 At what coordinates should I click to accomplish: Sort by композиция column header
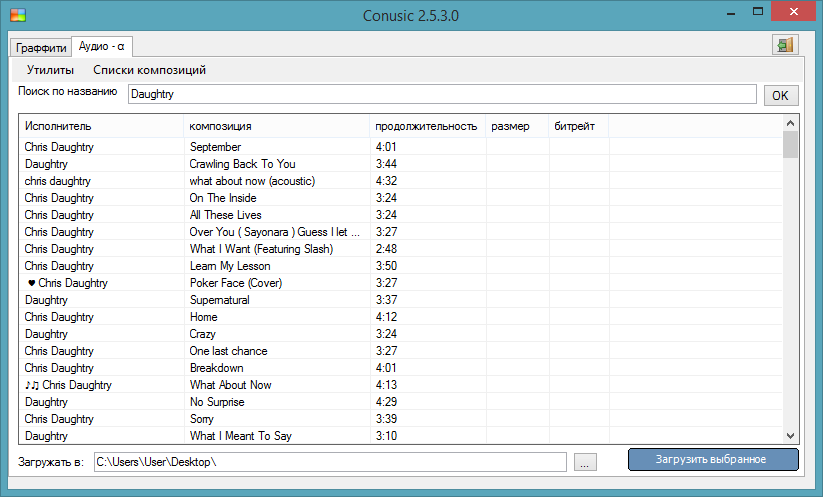277,126
